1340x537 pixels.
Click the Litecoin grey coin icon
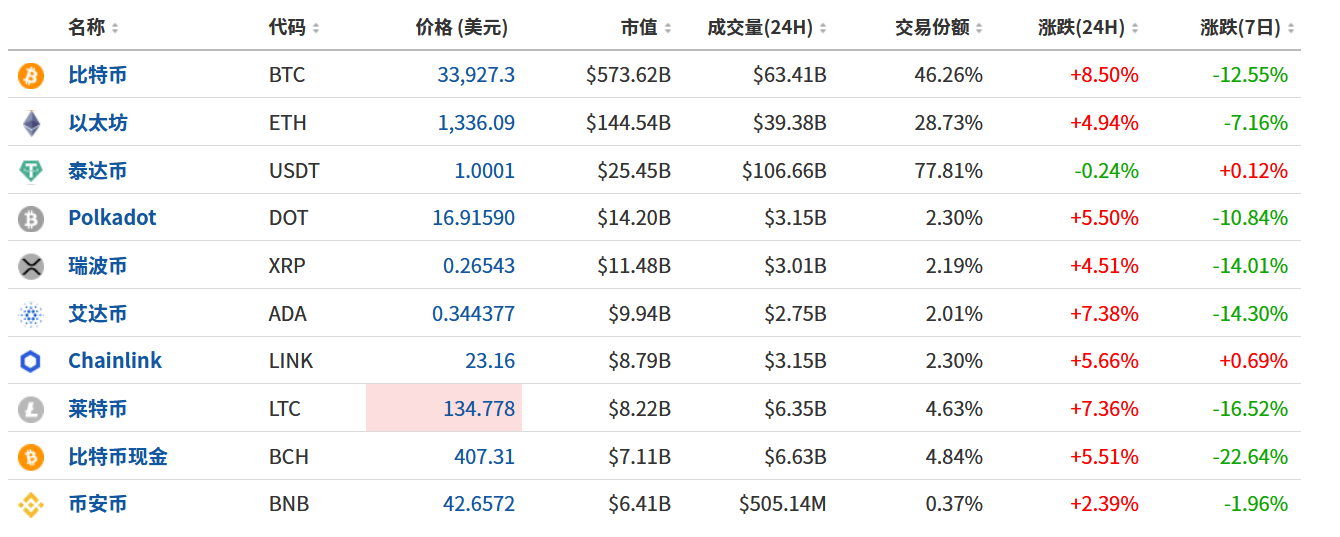tap(31, 409)
